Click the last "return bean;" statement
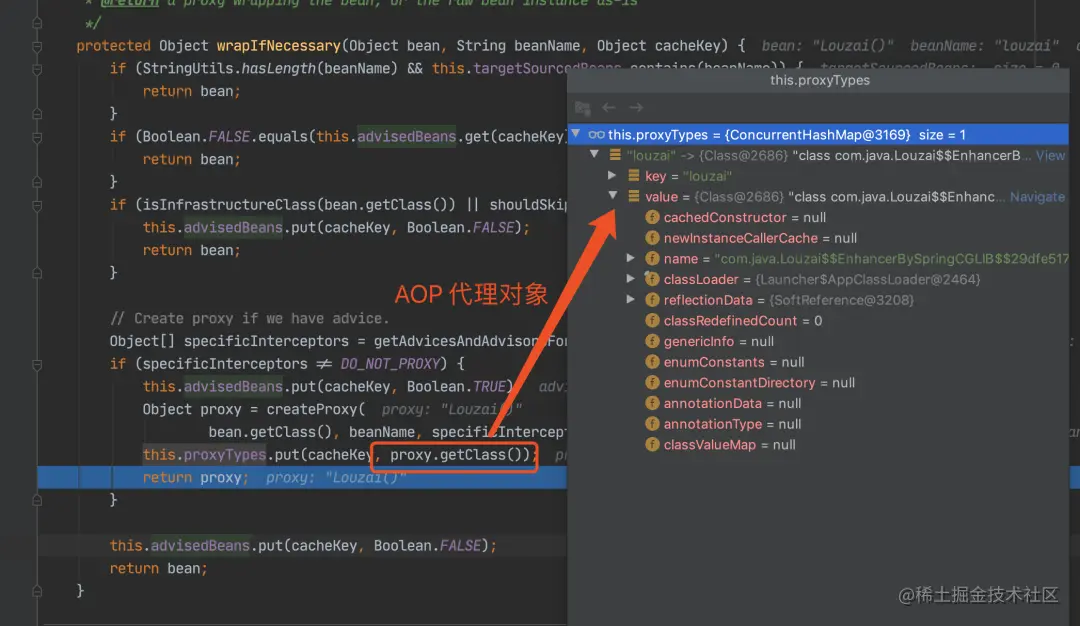This screenshot has width=1080, height=626. click(158, 568)
